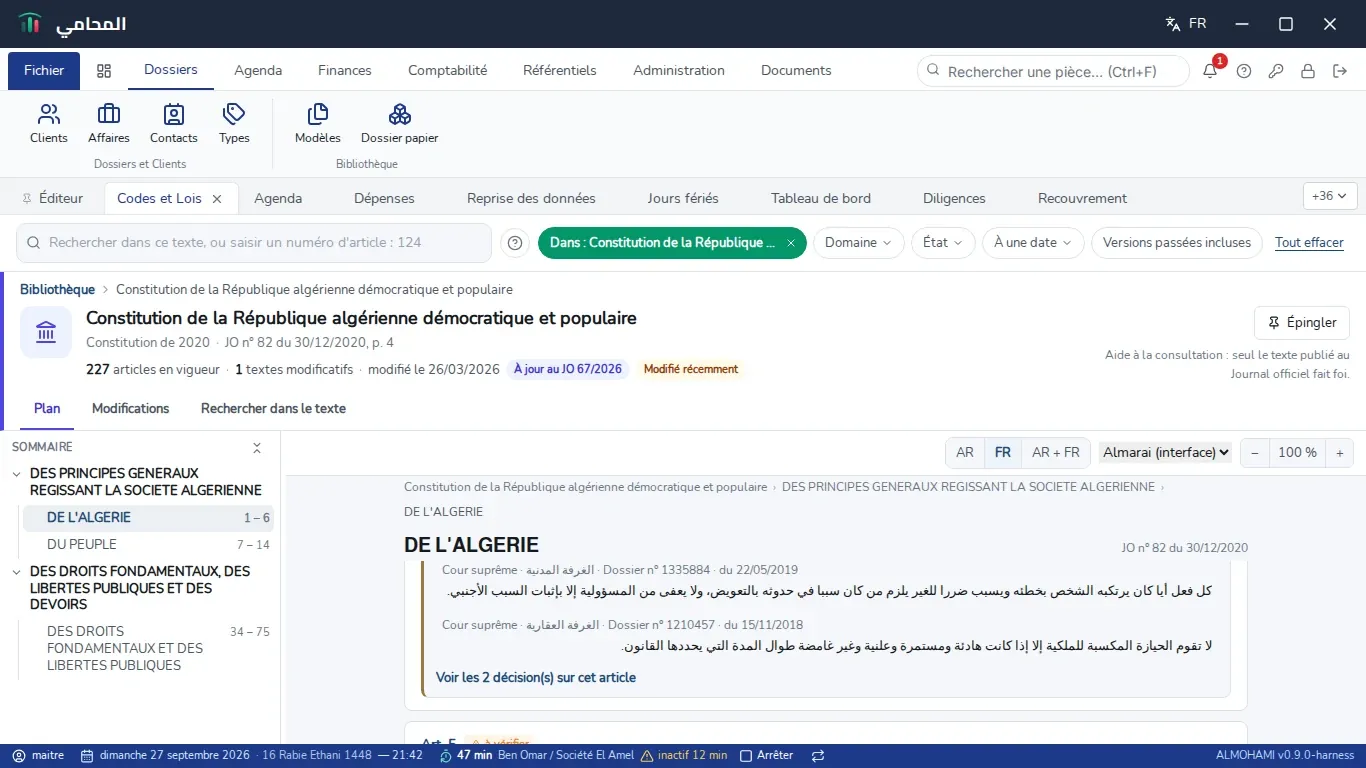
Task: Switch to the Recouvrement tab
Action: pos(1082,198)
